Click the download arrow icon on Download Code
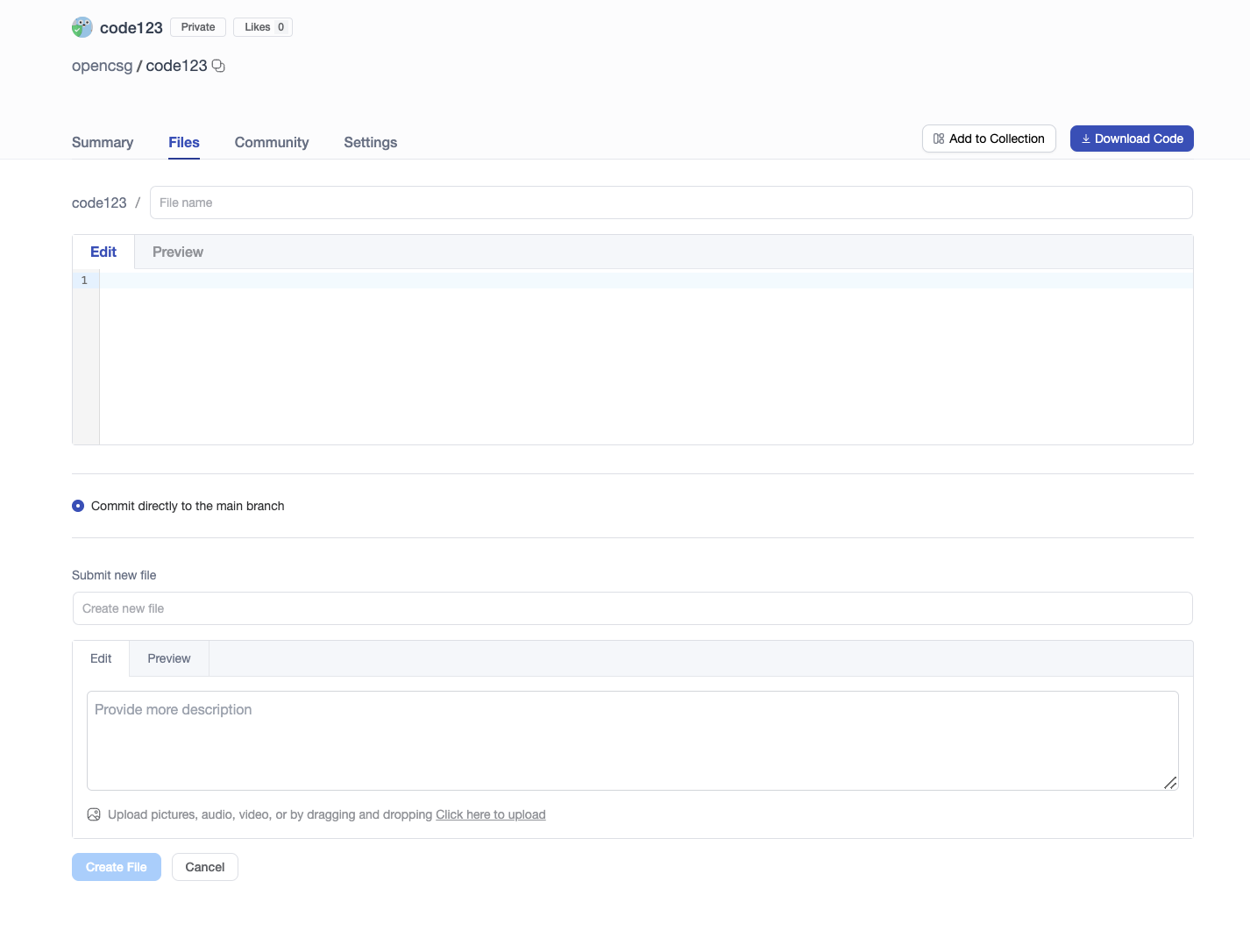The image size is (1250, 952). (x=1086, y=139)
